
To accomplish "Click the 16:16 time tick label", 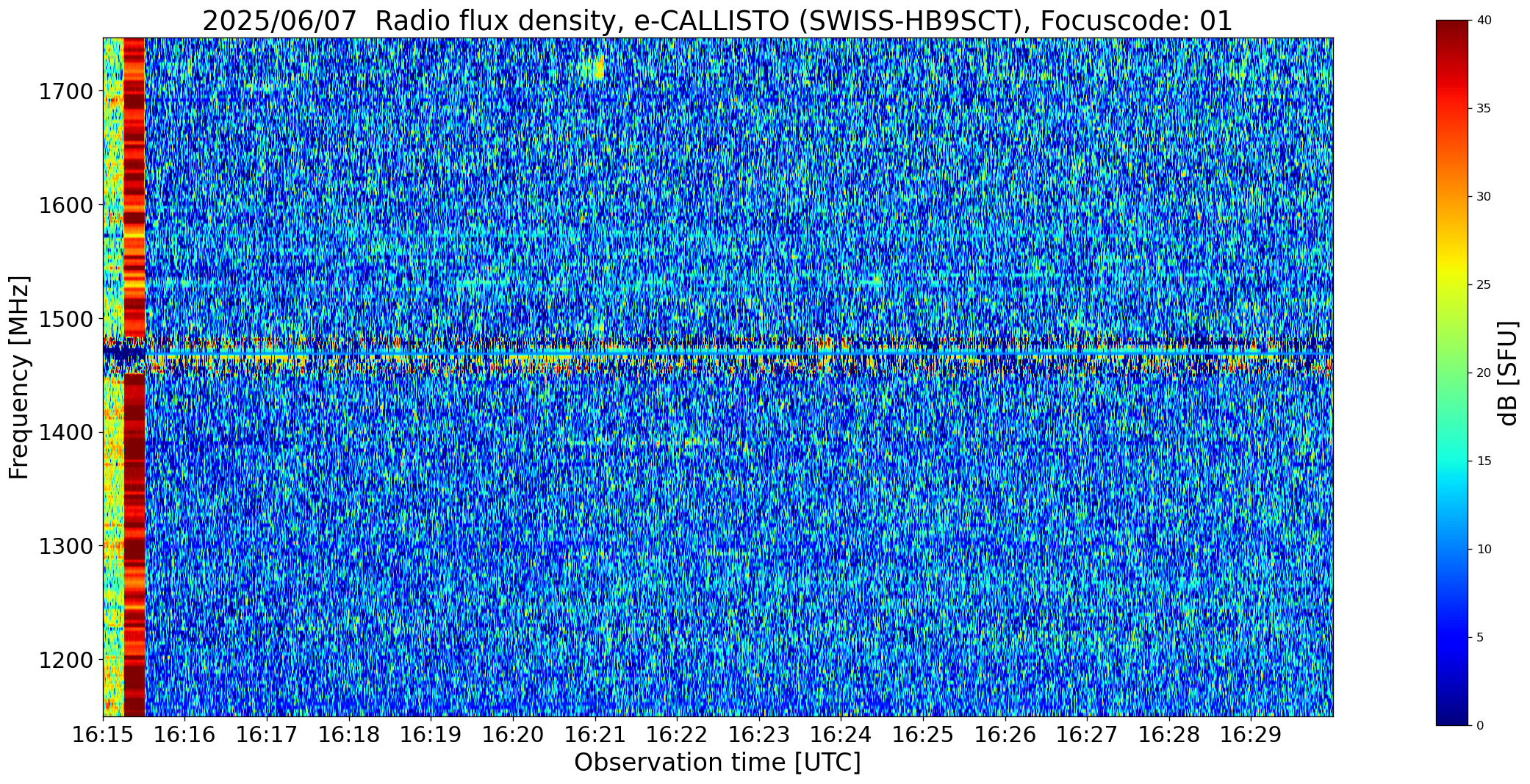I will point(185,734).
